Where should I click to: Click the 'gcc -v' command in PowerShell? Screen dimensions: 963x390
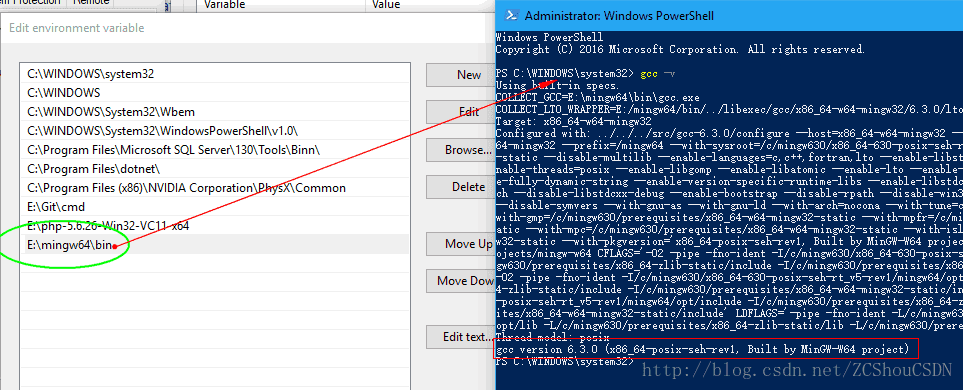pos(658,74)
